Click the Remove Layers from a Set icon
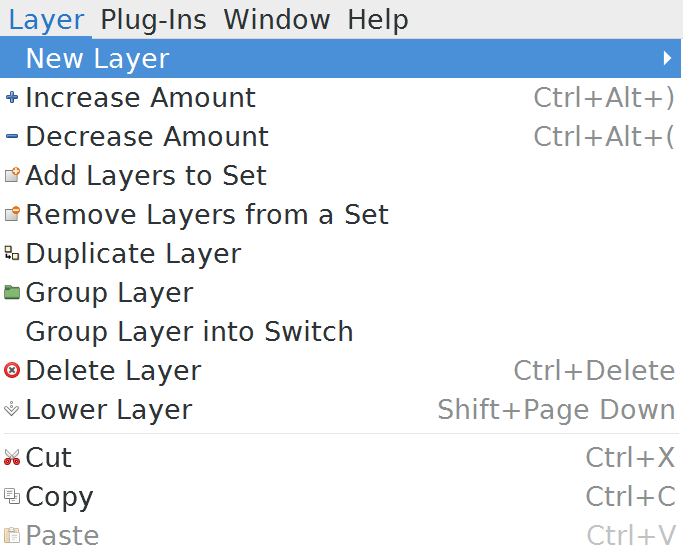This screenshot has height=556, width=683. [12, 215]
